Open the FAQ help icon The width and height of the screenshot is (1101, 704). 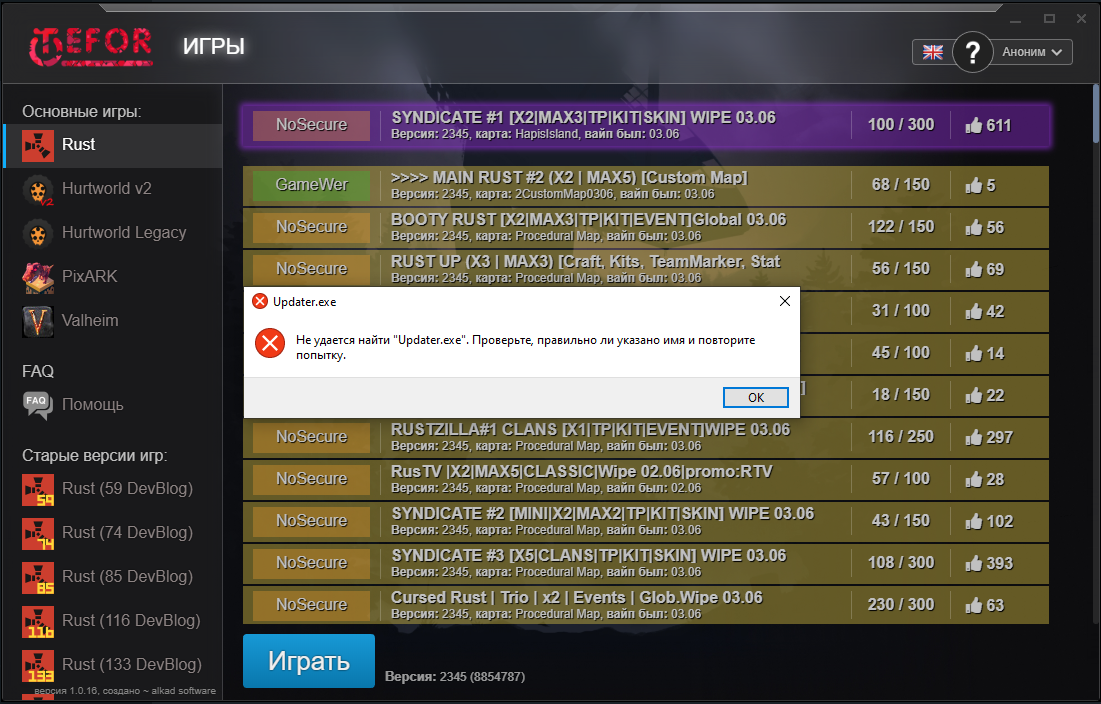(x=38, y=405)
